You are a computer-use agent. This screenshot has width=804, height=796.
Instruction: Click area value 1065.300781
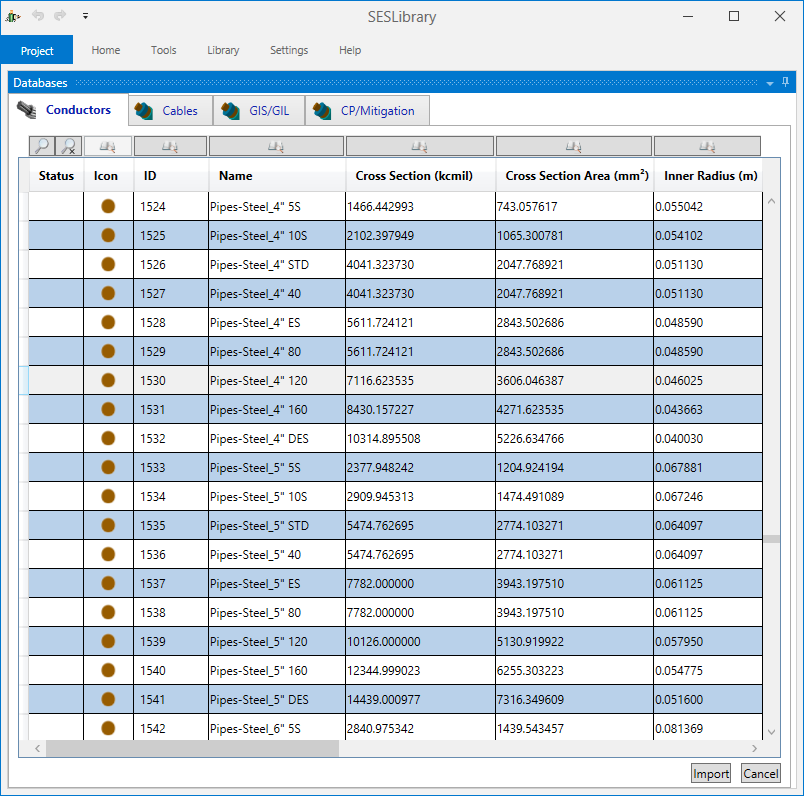point(574,235)
